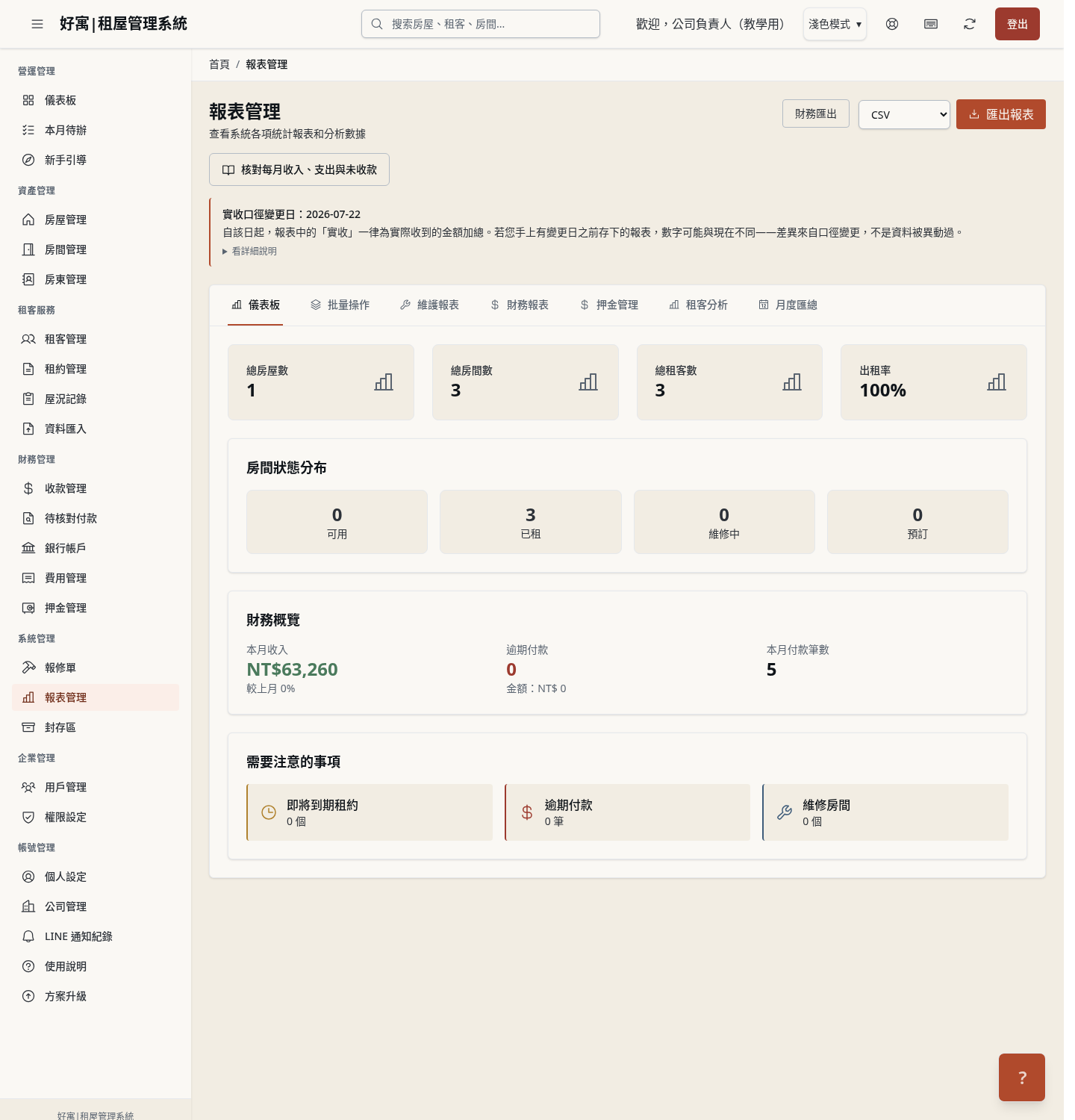The width and height of the screenshot is (1075, 1120).
Task: Open the 淺色模式 theme dropdown
Action: pyautogui.click(x=835, y=24)
